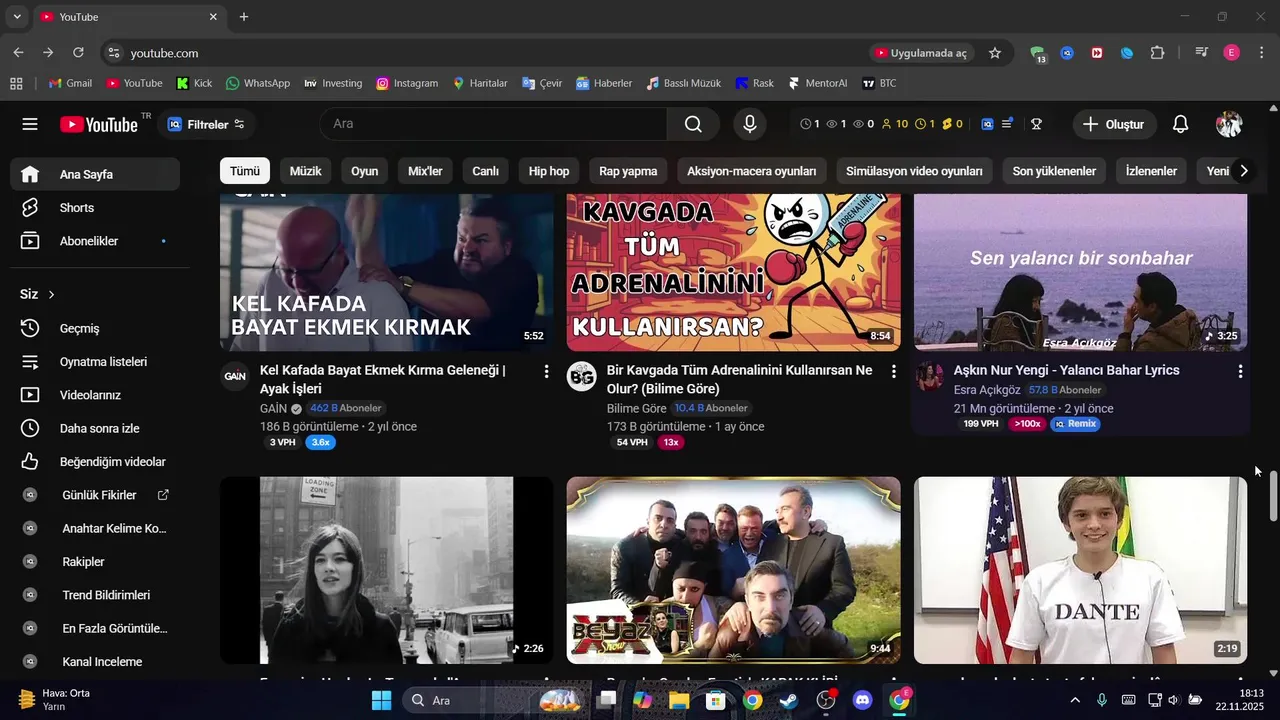Open options menu for Kel Kafada video

tap(546, 371)
